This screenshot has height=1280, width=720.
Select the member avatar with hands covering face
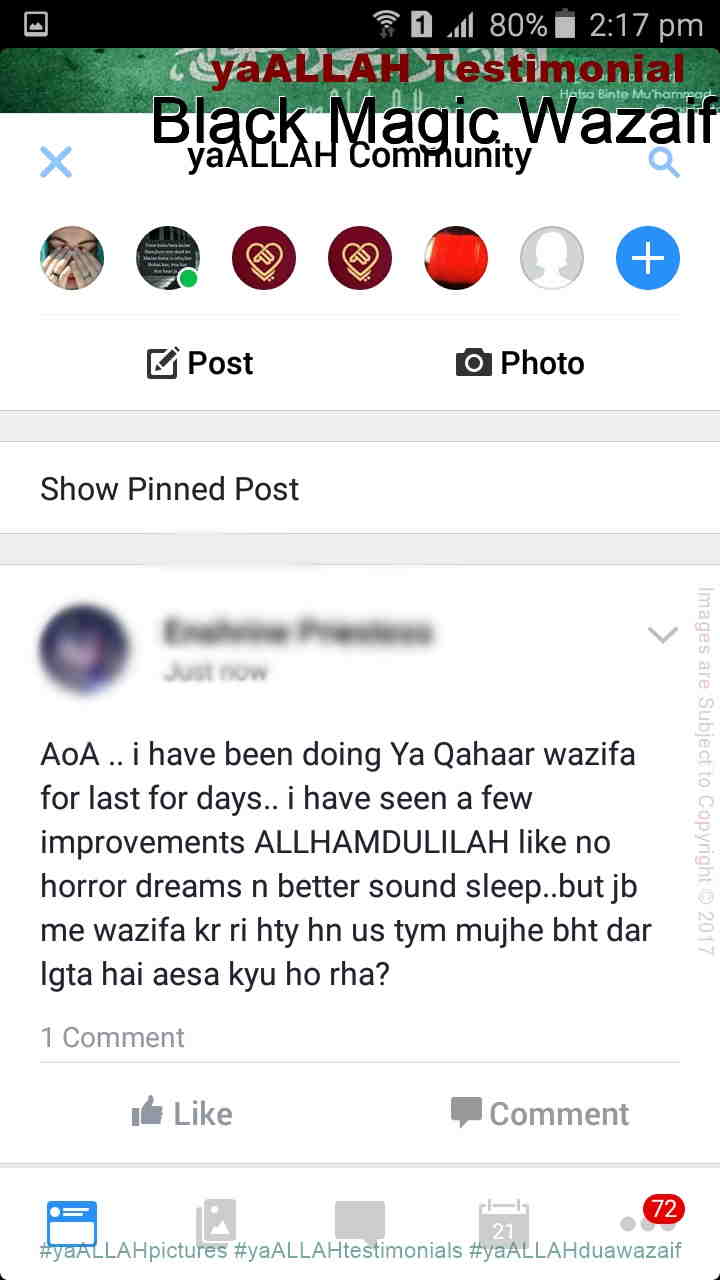(x=72, y=258)
